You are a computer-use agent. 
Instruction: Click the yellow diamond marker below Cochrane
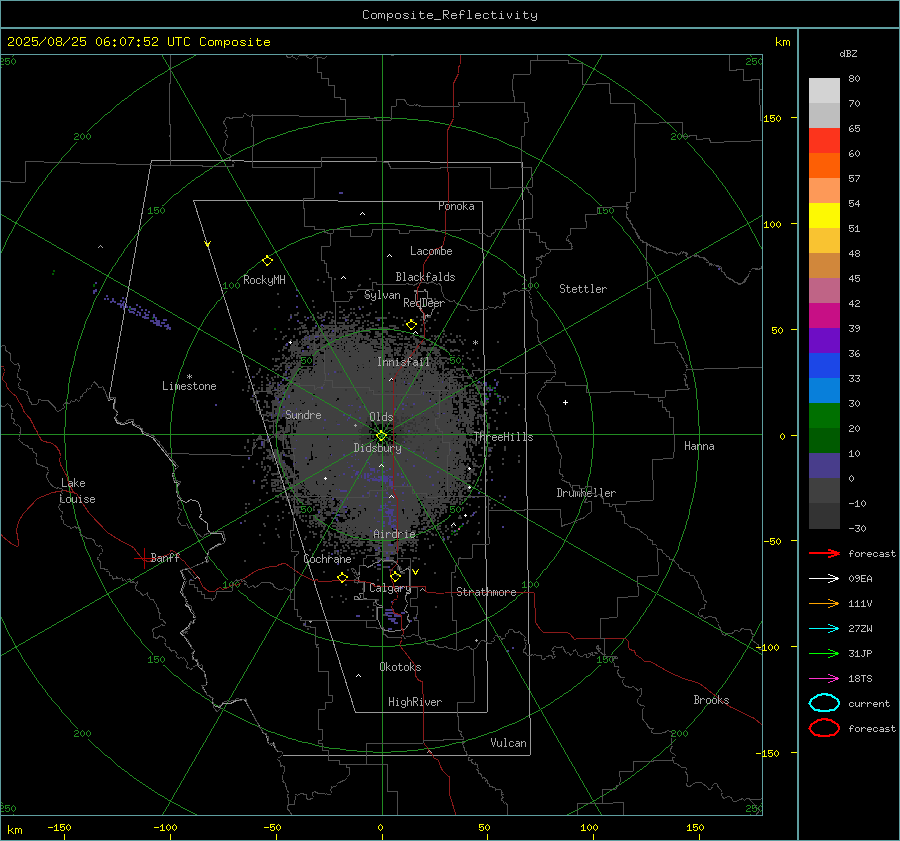(x=343, y=577)
